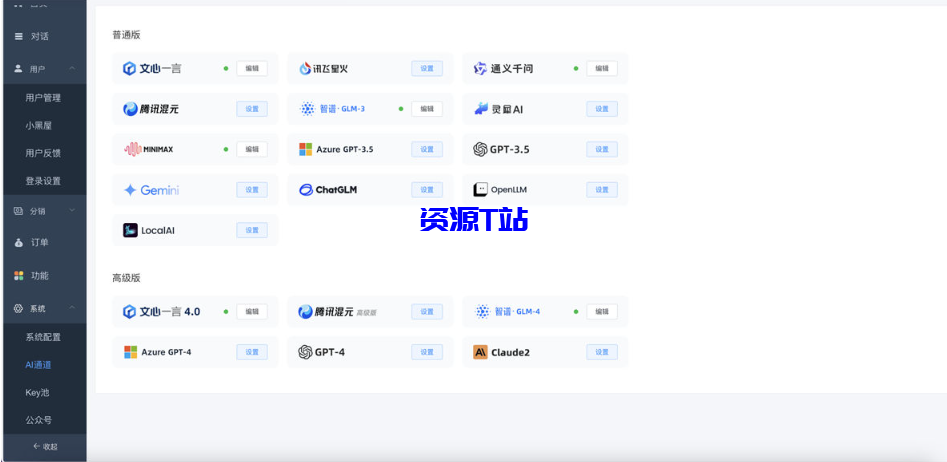
Task: Click the GPT-3.5 OpenAI logo
Action: [x=480, y=149]
